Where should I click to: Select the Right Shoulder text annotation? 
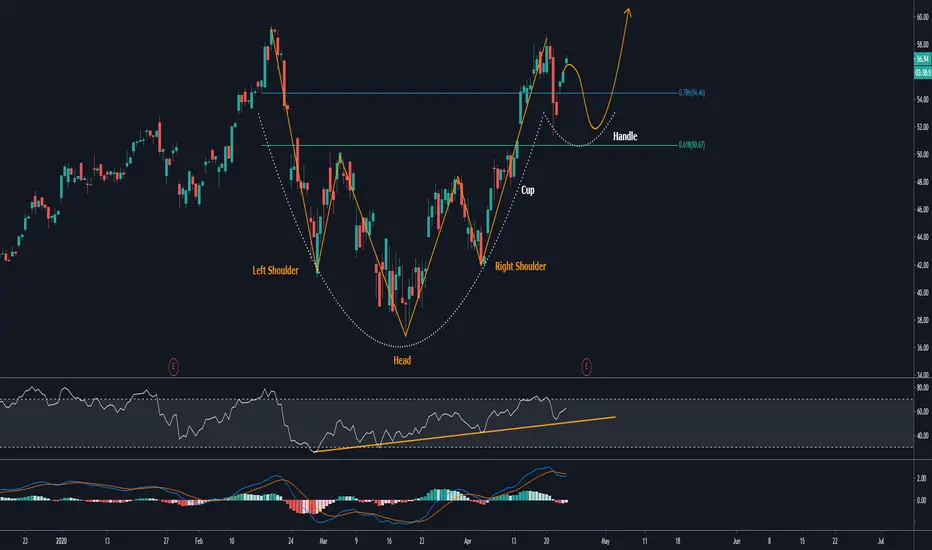coord(520,266)
